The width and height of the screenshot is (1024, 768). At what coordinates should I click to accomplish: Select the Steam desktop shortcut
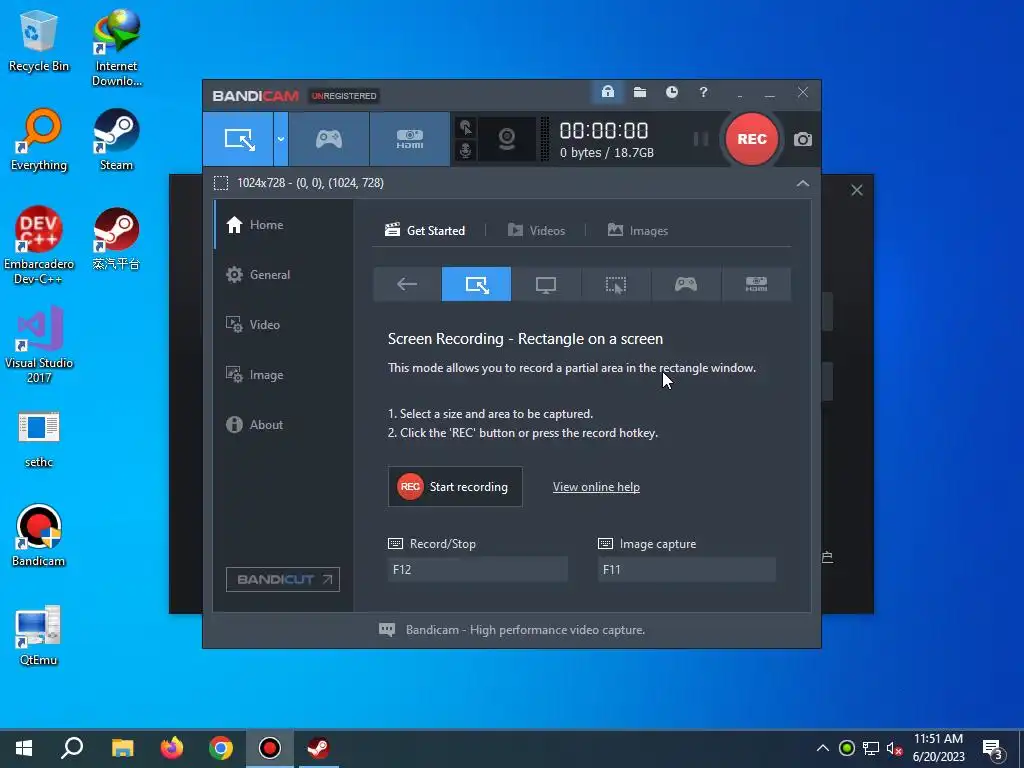point(116,140)
